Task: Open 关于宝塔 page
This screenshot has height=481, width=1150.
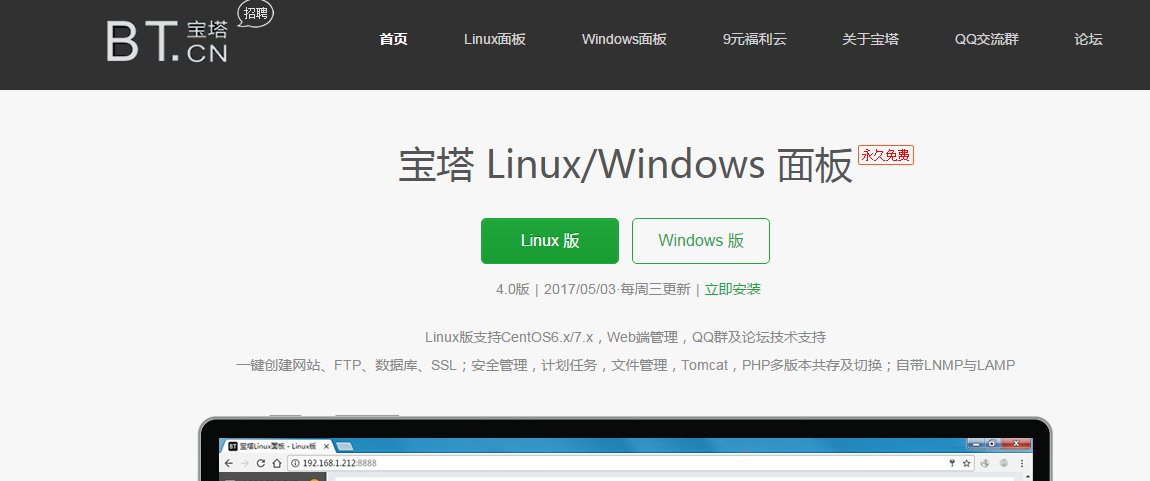Action: 870,40
